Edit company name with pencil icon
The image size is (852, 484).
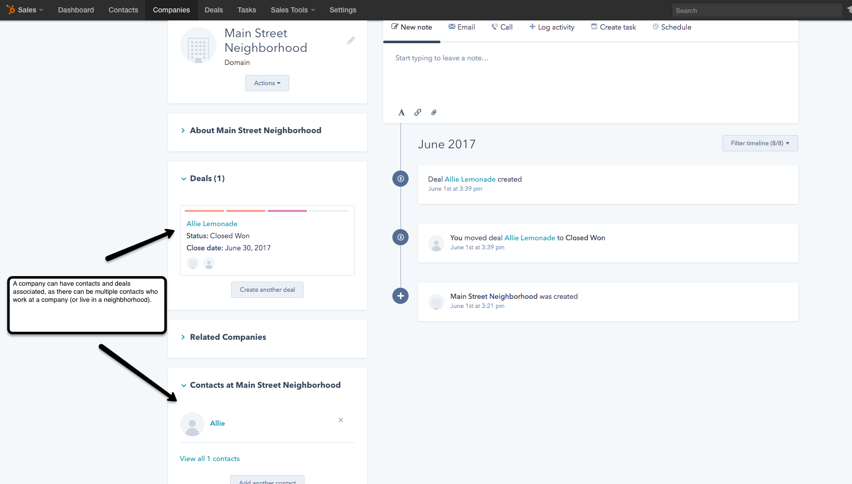click(x=351, y=40)
